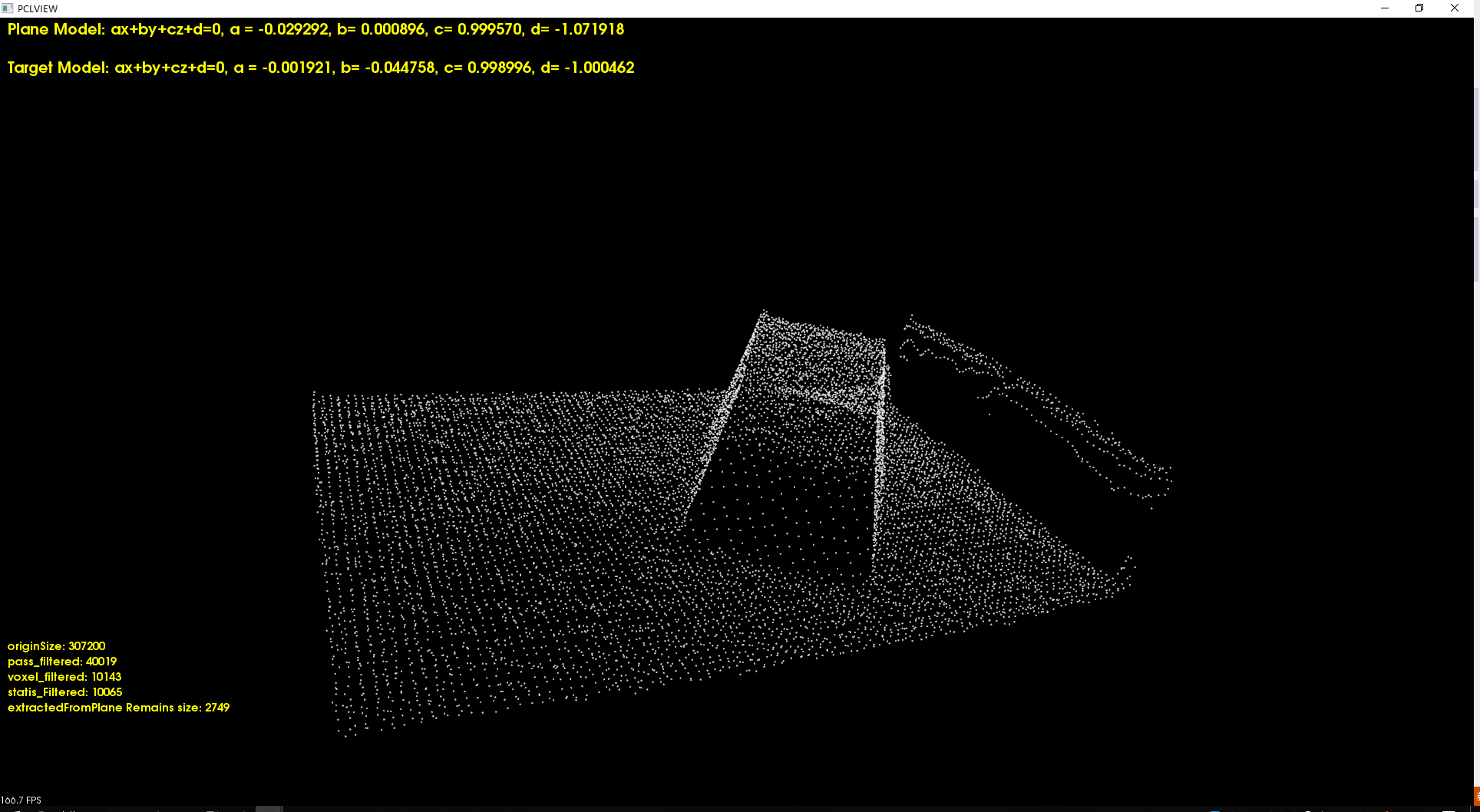Click the 166.7 FPS counter

point(21,800)
